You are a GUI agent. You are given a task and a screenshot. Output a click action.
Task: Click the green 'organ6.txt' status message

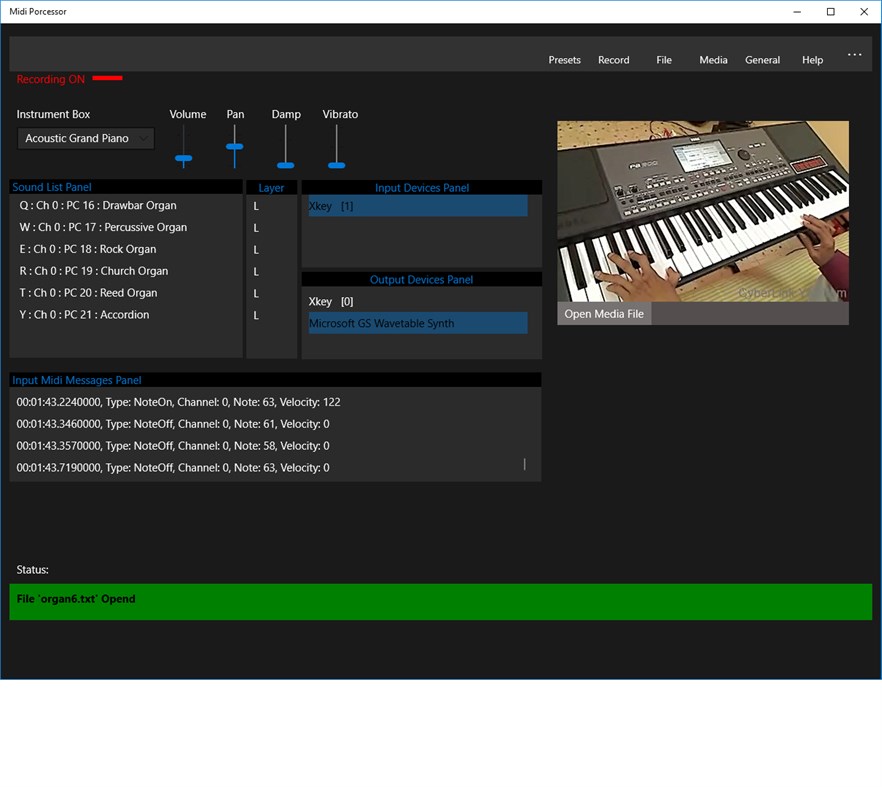pos(440,601)
